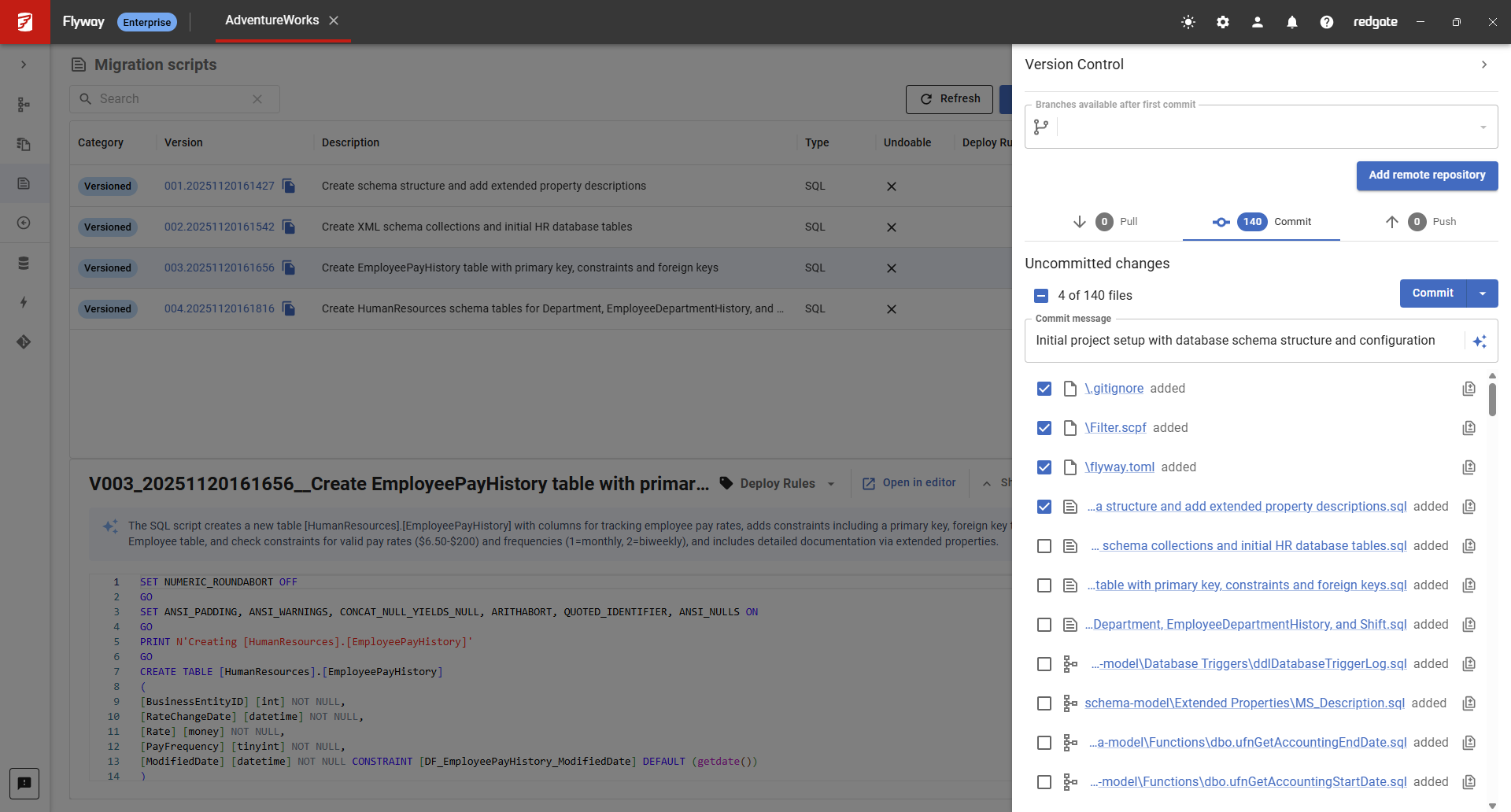The image size is (1511, 812).
Task: Open the branches dropdown in Version Control
Action: coord(1483,127)
